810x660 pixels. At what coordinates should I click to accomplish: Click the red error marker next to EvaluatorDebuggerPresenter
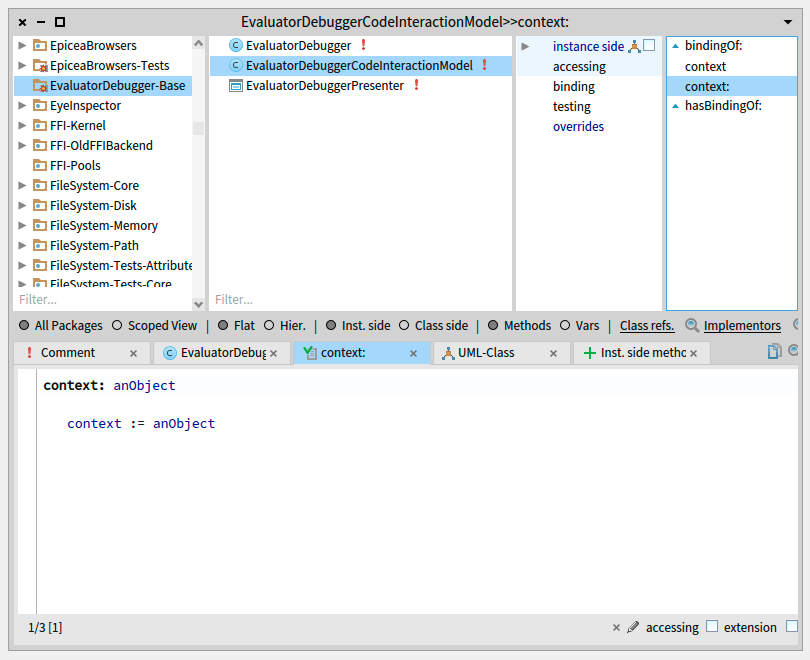[416, 86]
